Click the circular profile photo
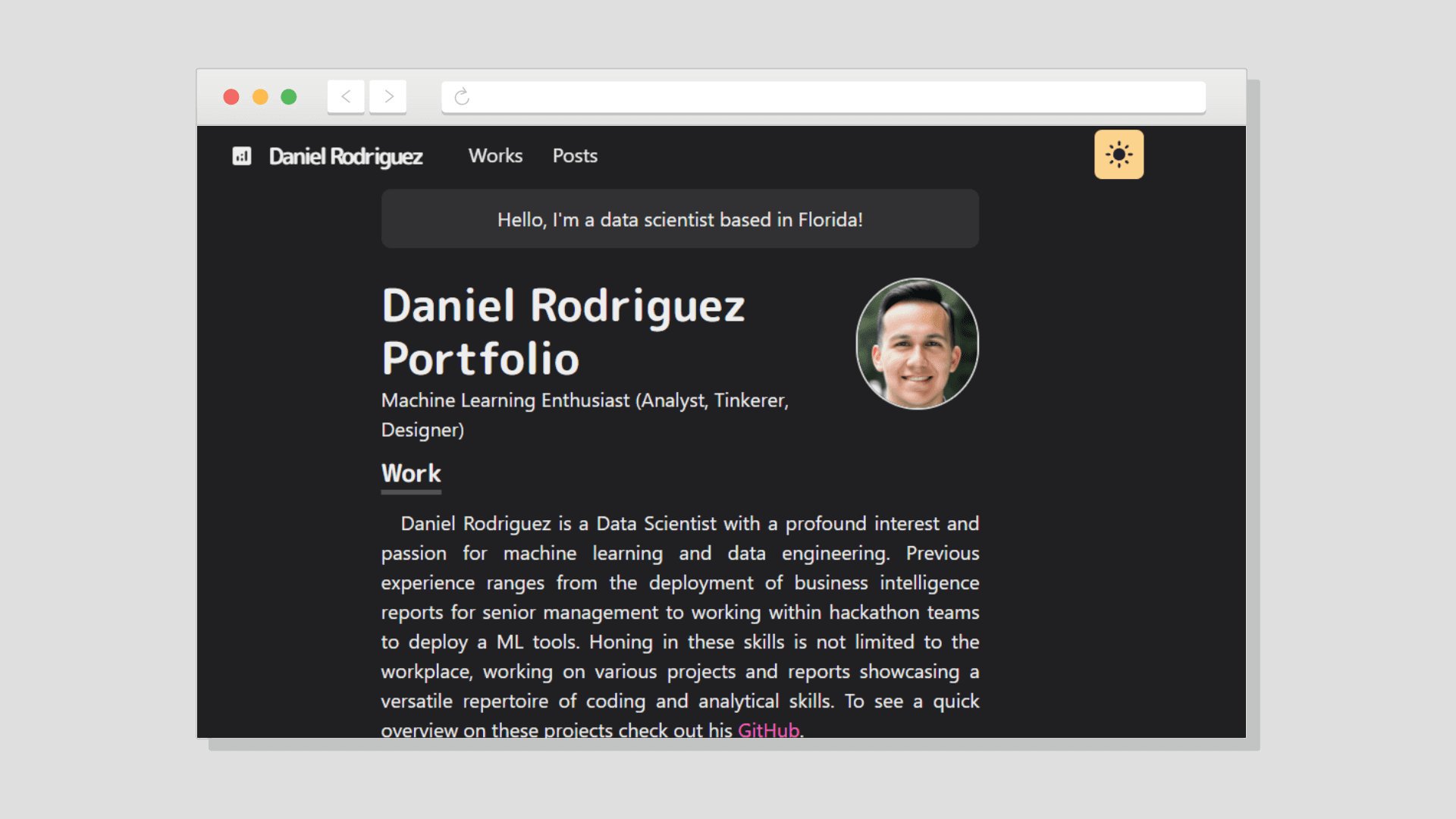 tap(916, 344)
